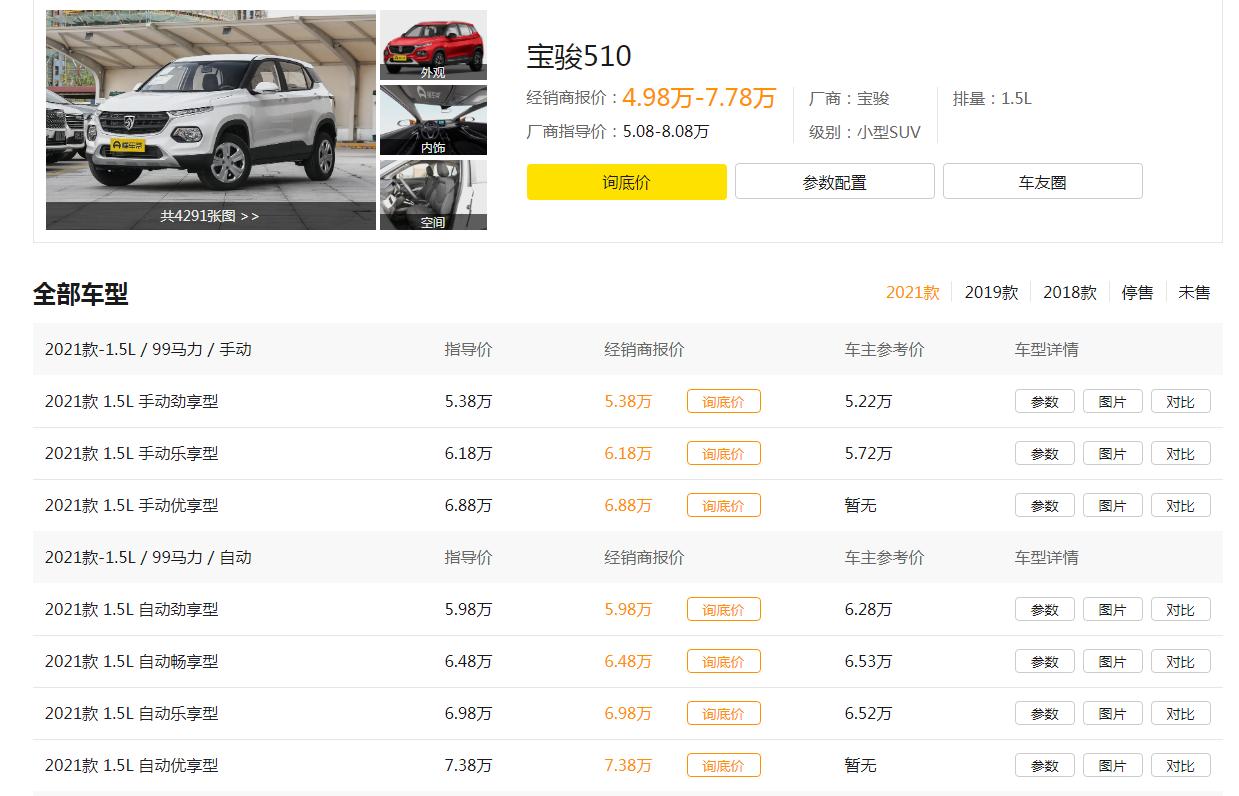The image size is (1239, 796).
Task: Open 参数 for 手动优享型
Action: click(1045, 505)
